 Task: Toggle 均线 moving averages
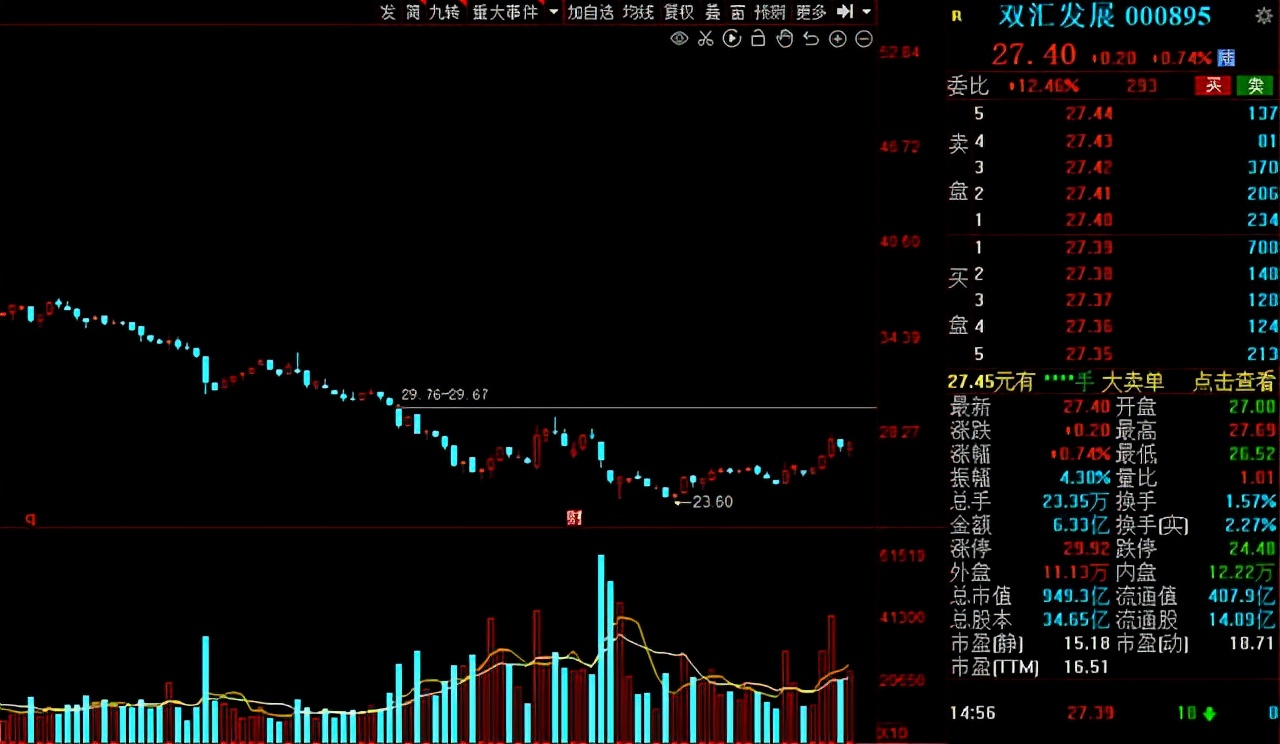[638, 12]
